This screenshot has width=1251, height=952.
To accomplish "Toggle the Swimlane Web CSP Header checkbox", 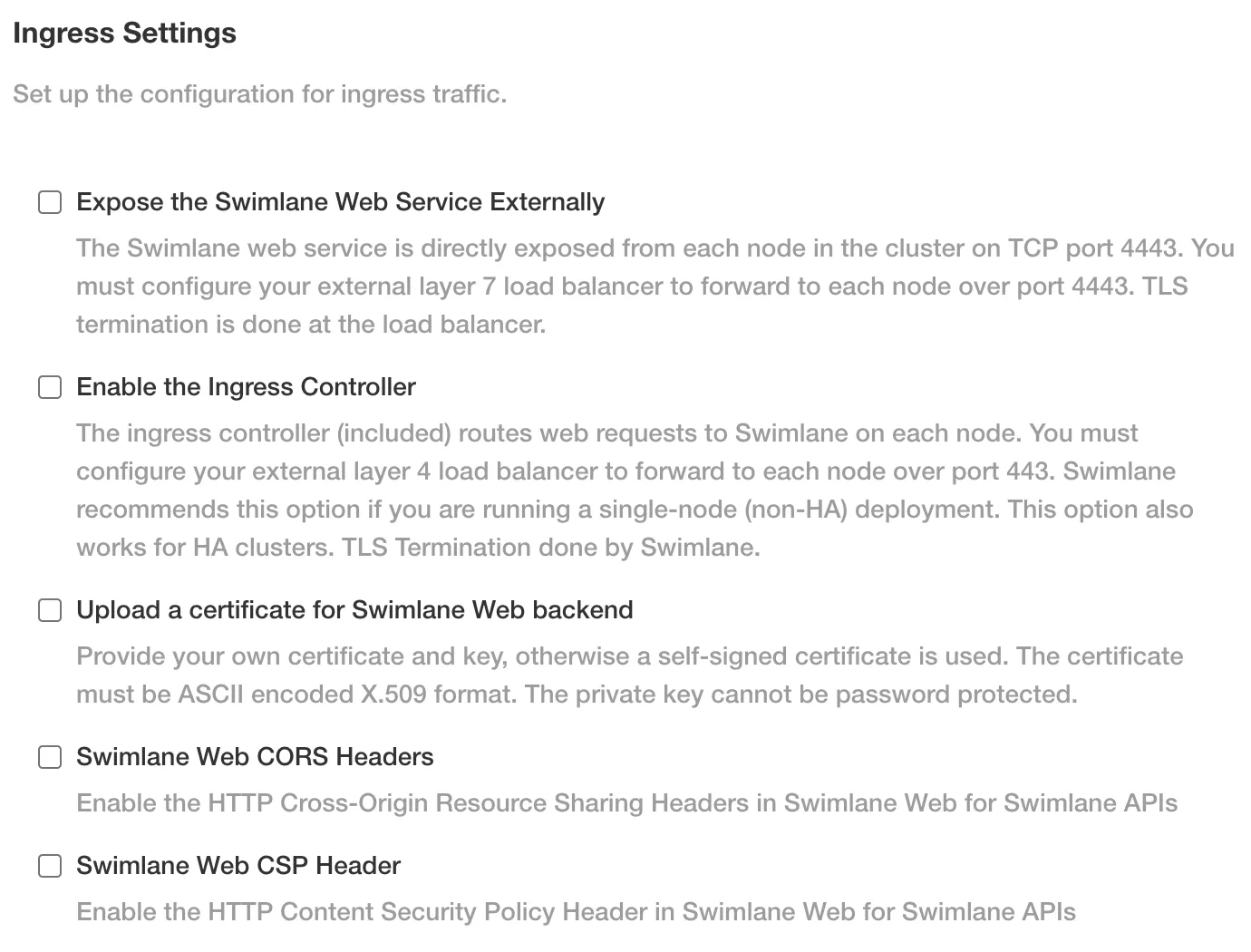I will point(50,866).
